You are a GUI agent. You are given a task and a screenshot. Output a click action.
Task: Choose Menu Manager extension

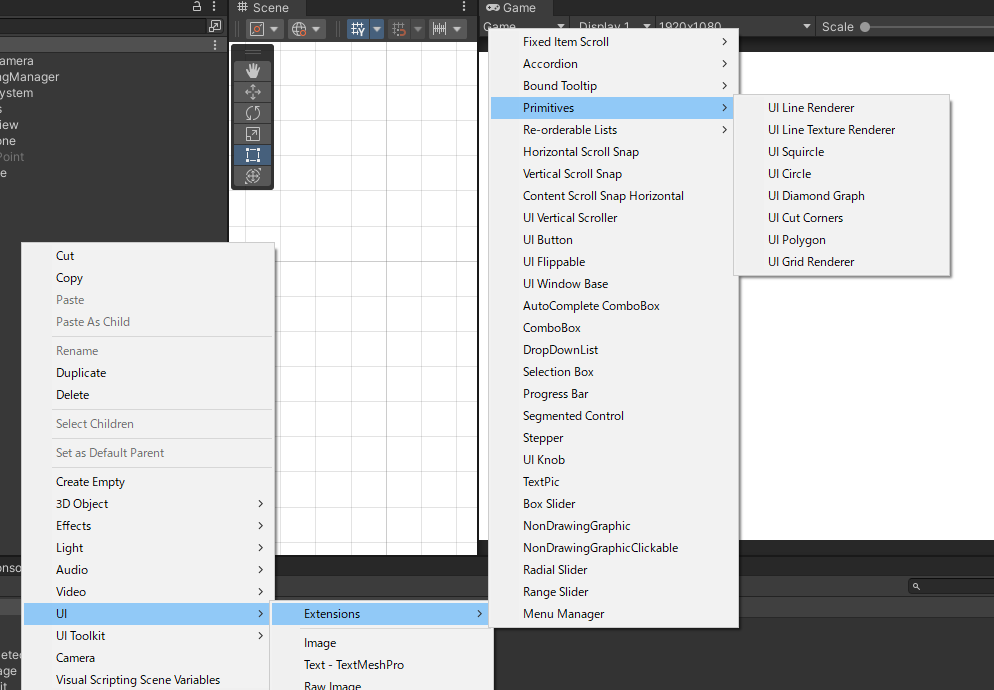coord(614,614)
